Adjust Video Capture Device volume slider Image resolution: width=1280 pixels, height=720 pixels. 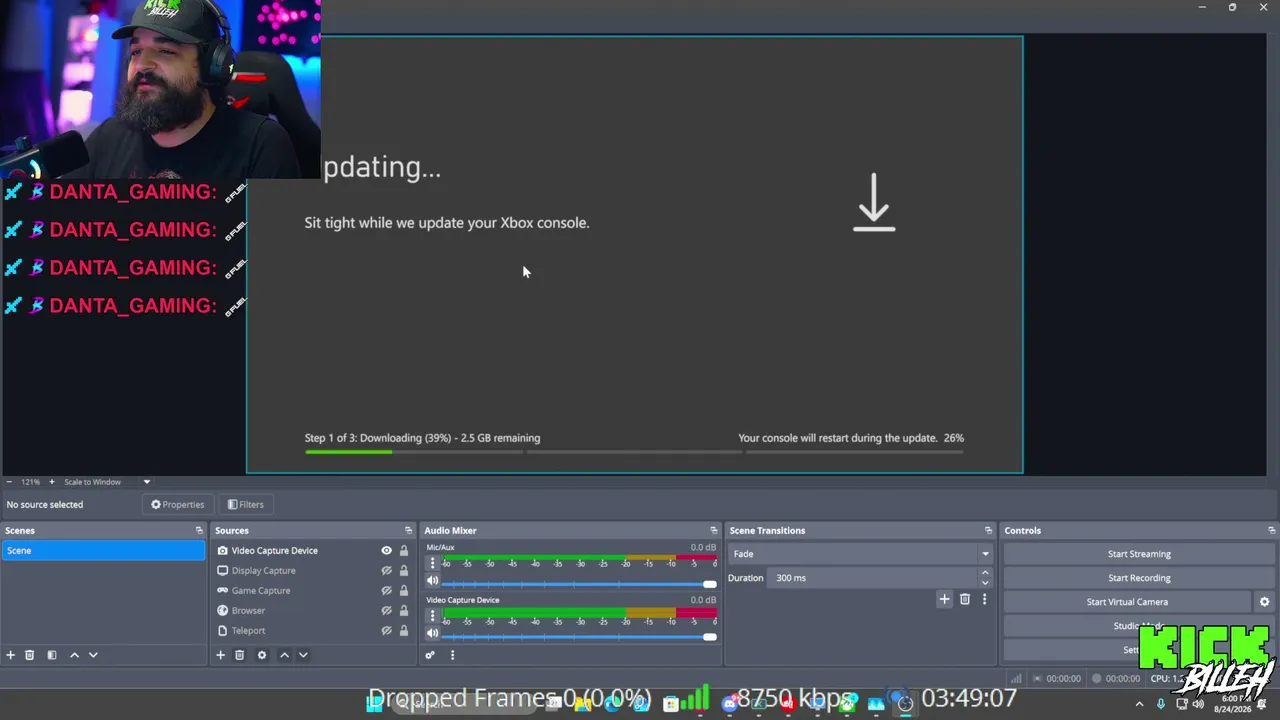tap(579, 636)
